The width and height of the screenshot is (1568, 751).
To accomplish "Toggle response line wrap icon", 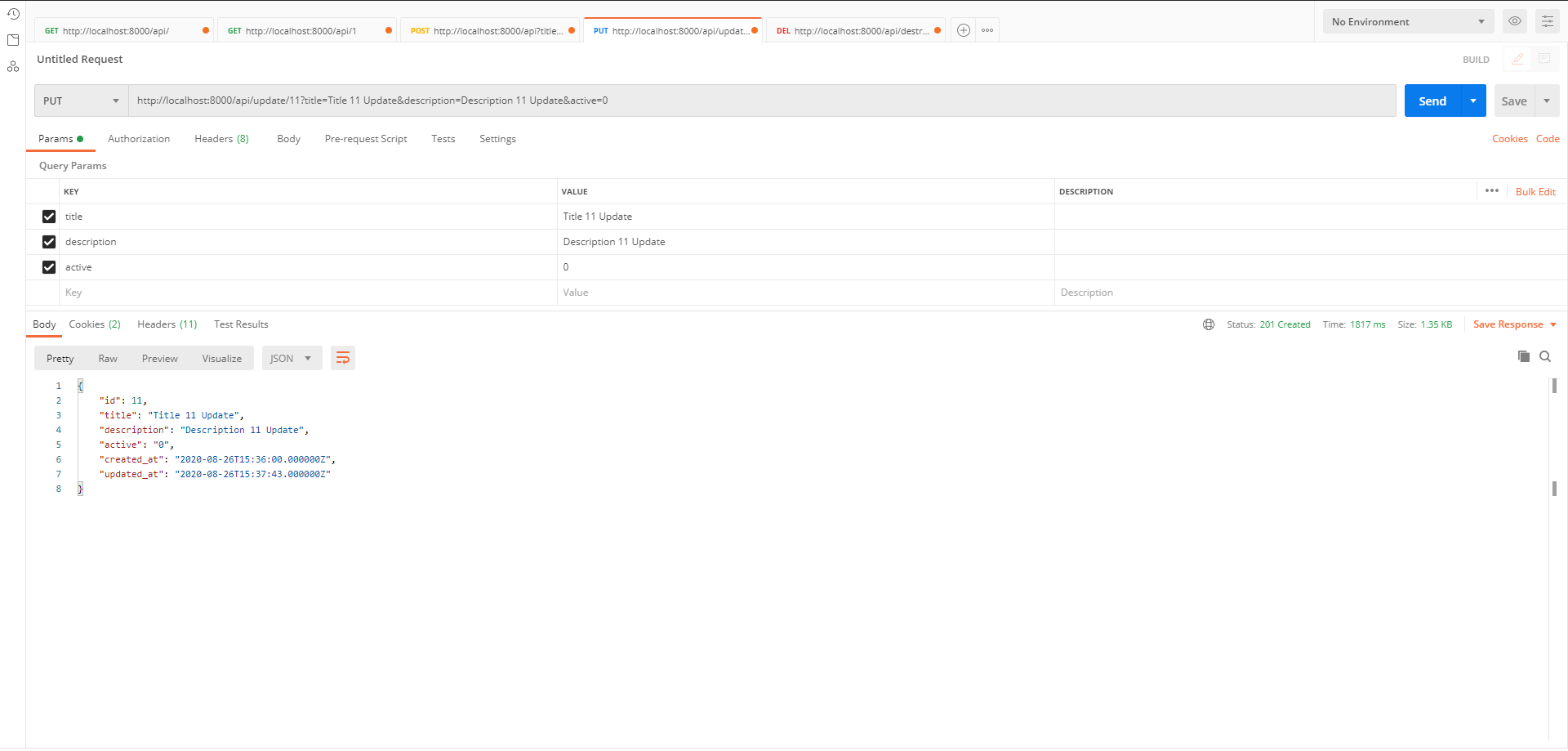I will coord(343,358).
